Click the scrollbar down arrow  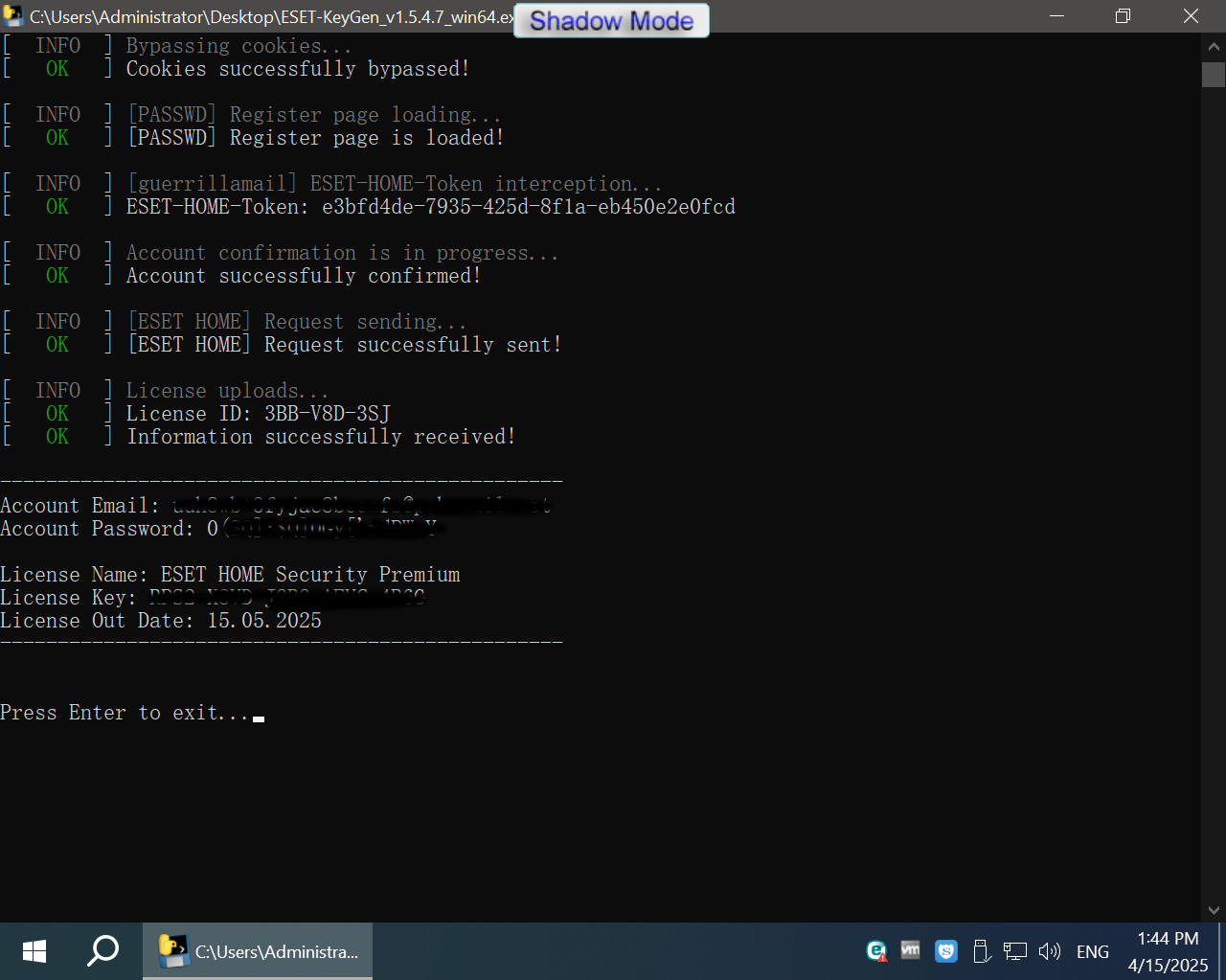pyautogui.click(x=1214, y=910)
